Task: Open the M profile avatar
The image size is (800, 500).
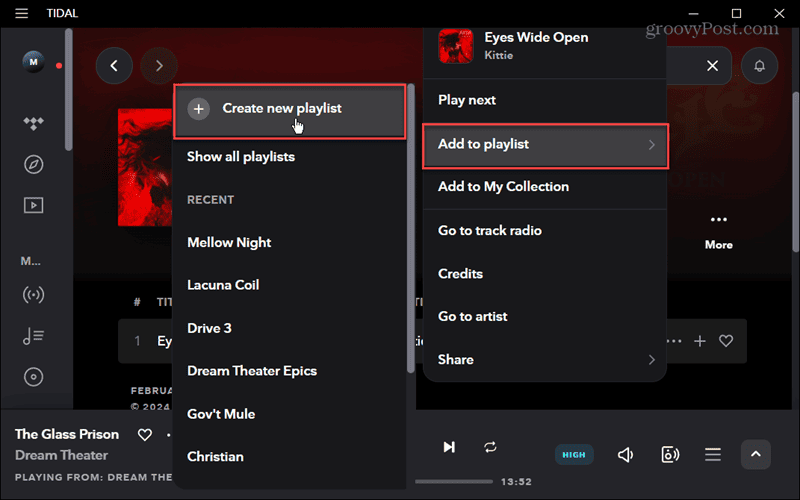Action: [x=34, y=62]
